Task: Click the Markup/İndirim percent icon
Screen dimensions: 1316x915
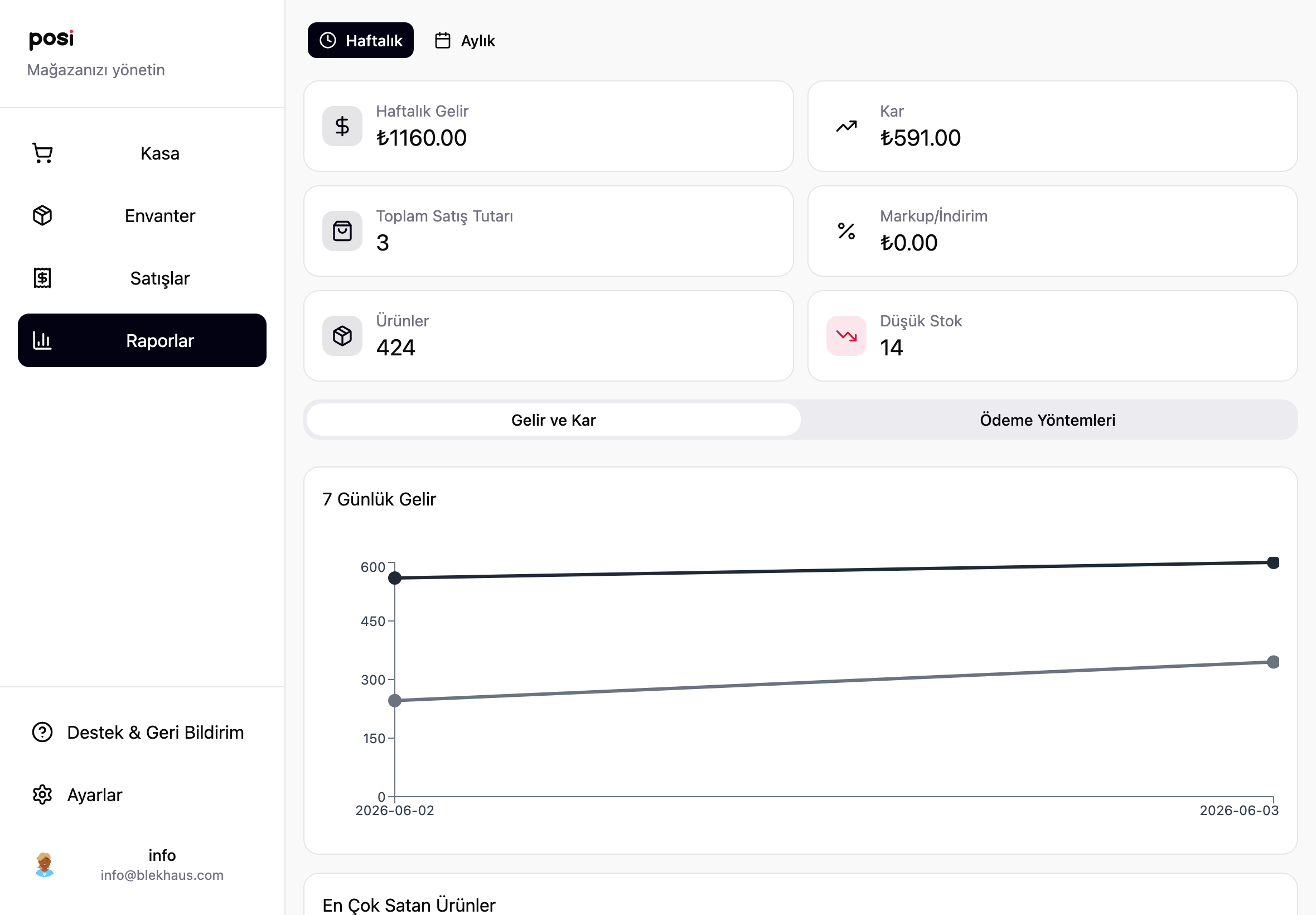Action: tap(846, 231)
